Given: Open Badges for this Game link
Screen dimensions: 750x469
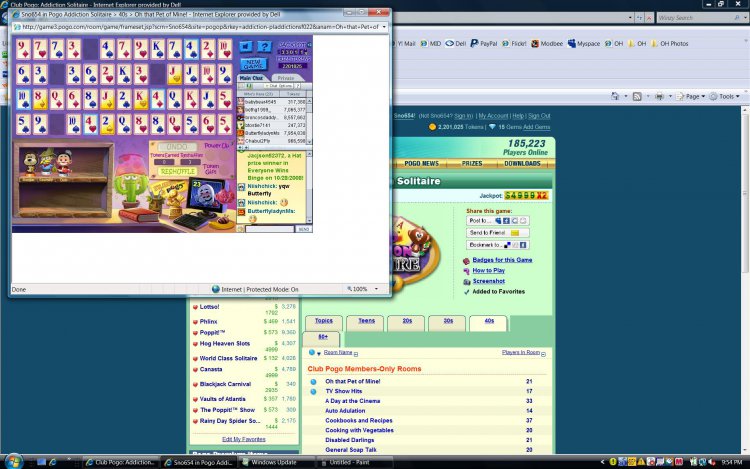Looking at the screenshot, I should point(502,260).
